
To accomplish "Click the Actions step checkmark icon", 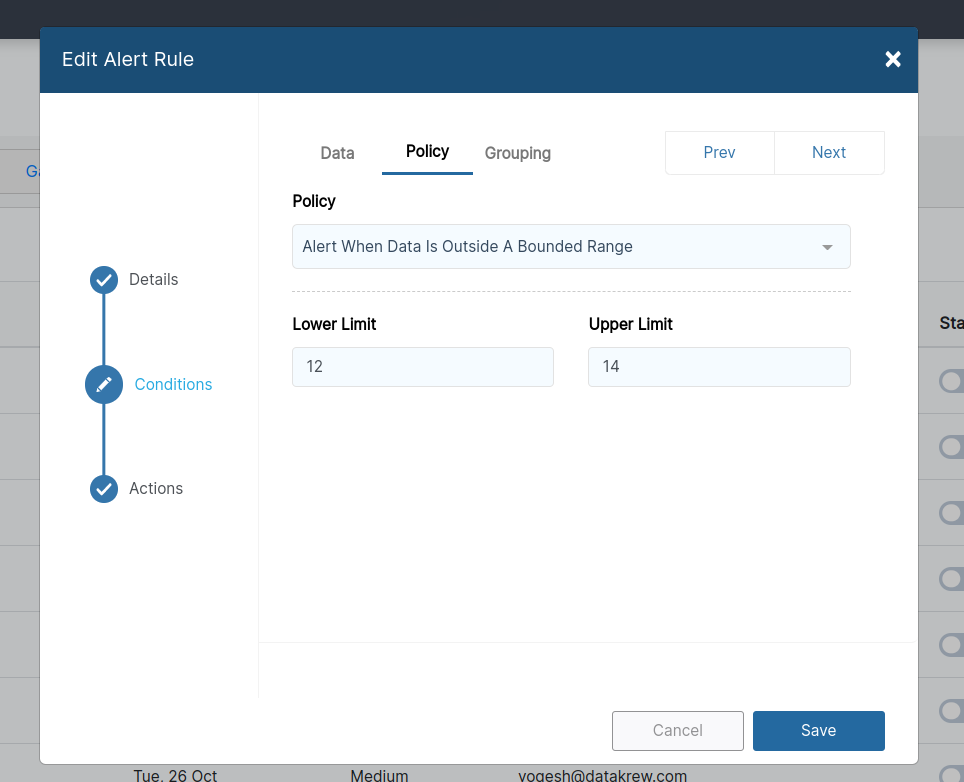I will 104,489.
